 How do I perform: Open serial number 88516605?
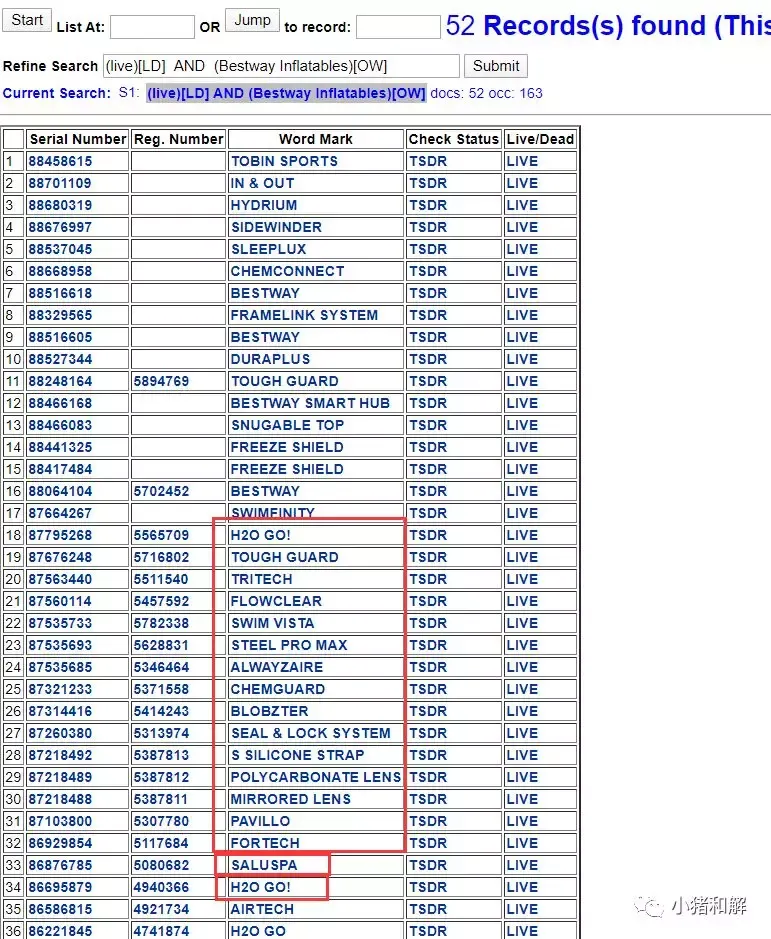[60, 337]
